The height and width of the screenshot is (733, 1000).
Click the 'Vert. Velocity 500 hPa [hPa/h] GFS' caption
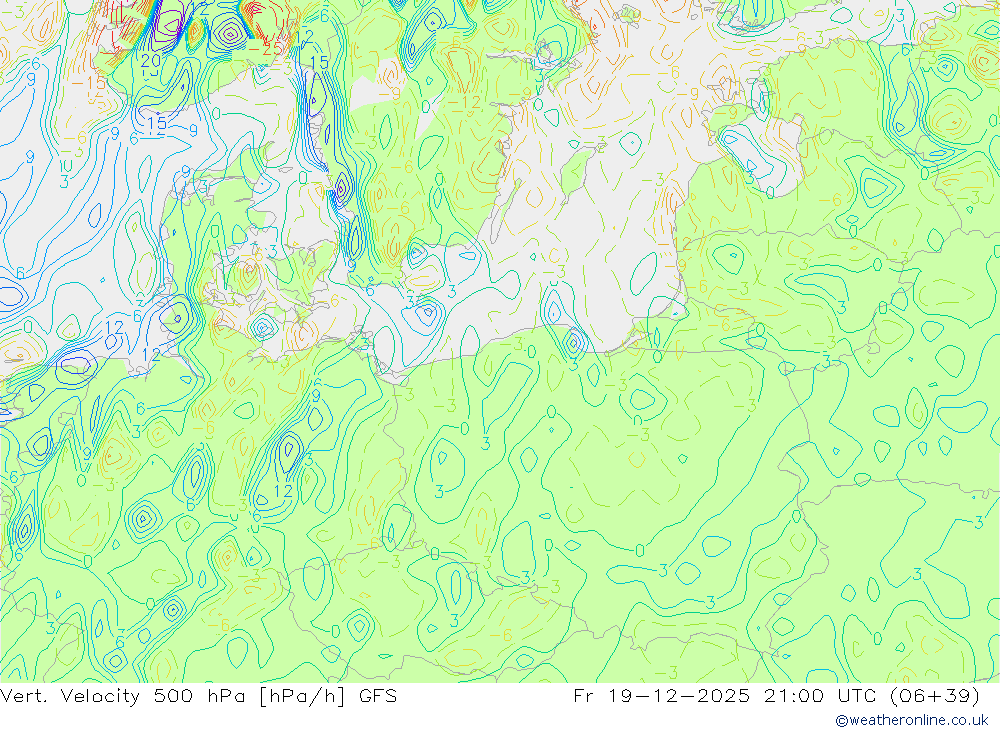click(x=198, y=696)
